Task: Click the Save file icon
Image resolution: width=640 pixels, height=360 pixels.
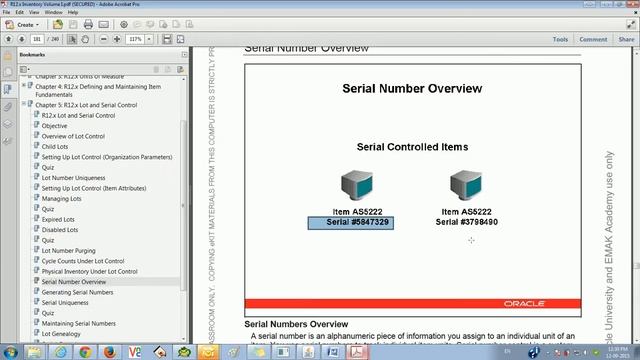Action: (x=73, y=24)
